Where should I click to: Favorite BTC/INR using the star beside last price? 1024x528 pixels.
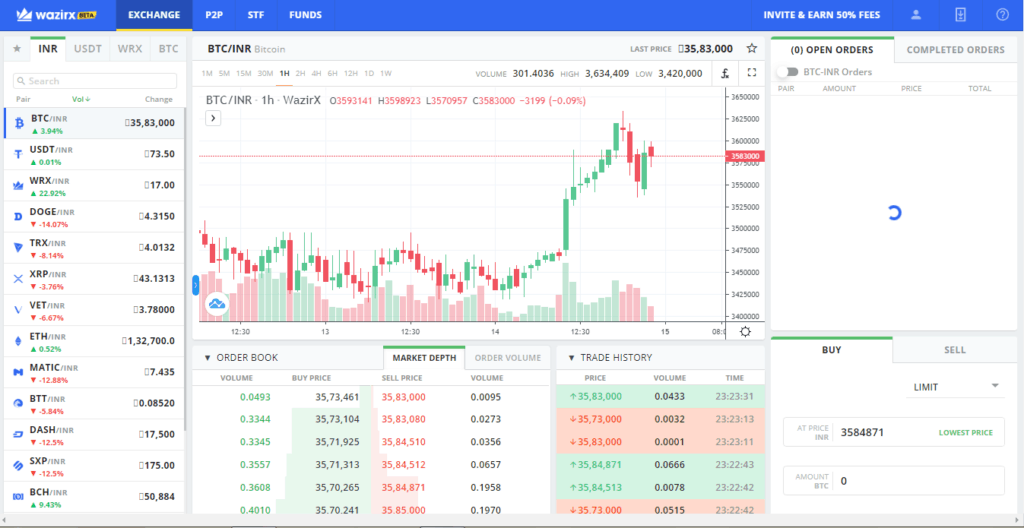752,48
